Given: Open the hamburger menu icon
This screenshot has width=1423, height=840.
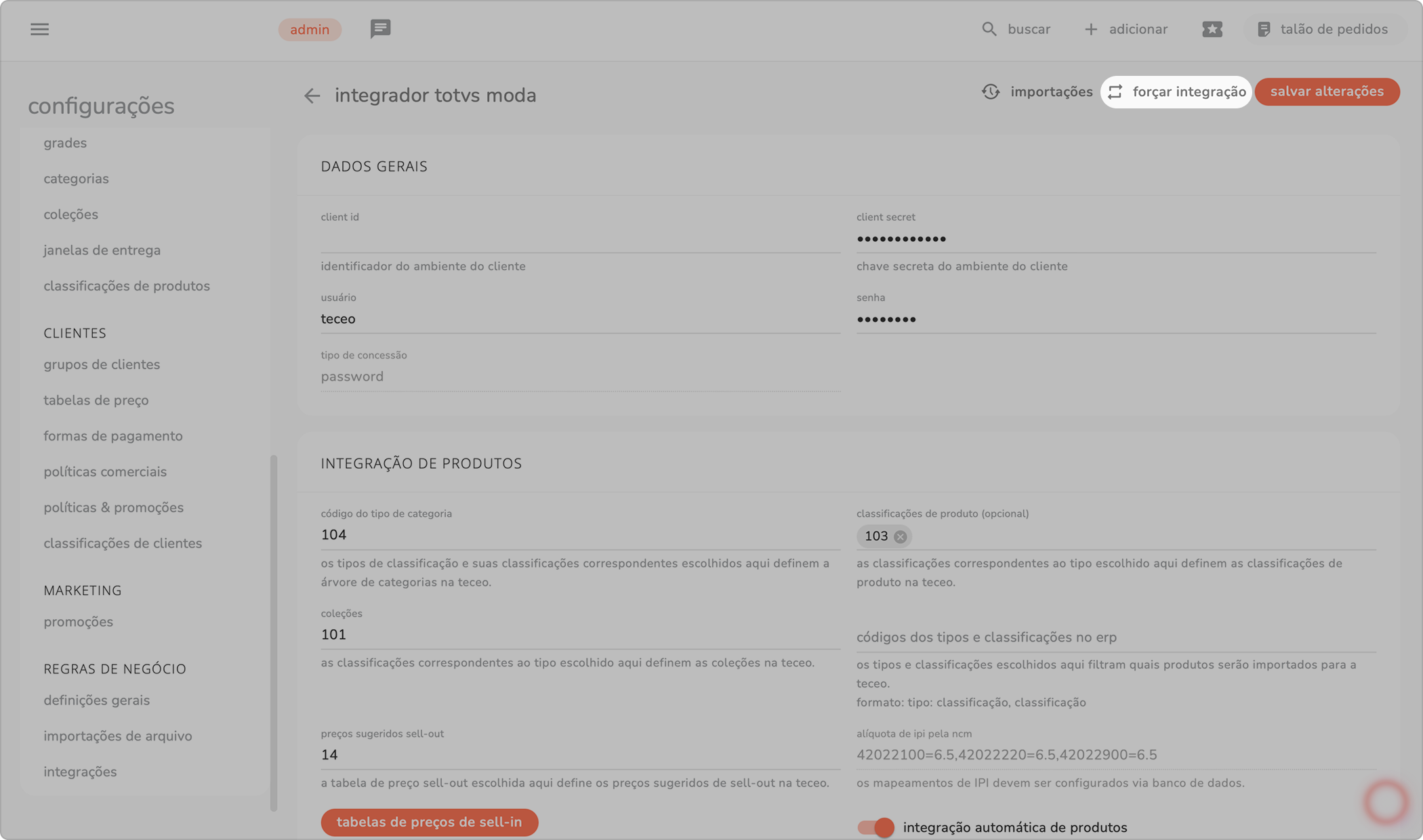Looking at the screenshot, I should [x=39, y=29].
